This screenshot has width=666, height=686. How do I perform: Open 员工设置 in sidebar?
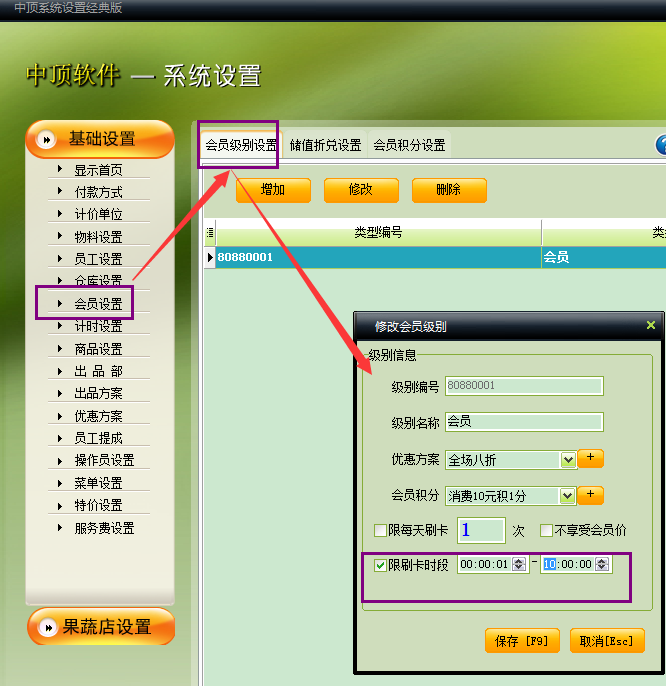pyautogui.click(x=98, y=259)
